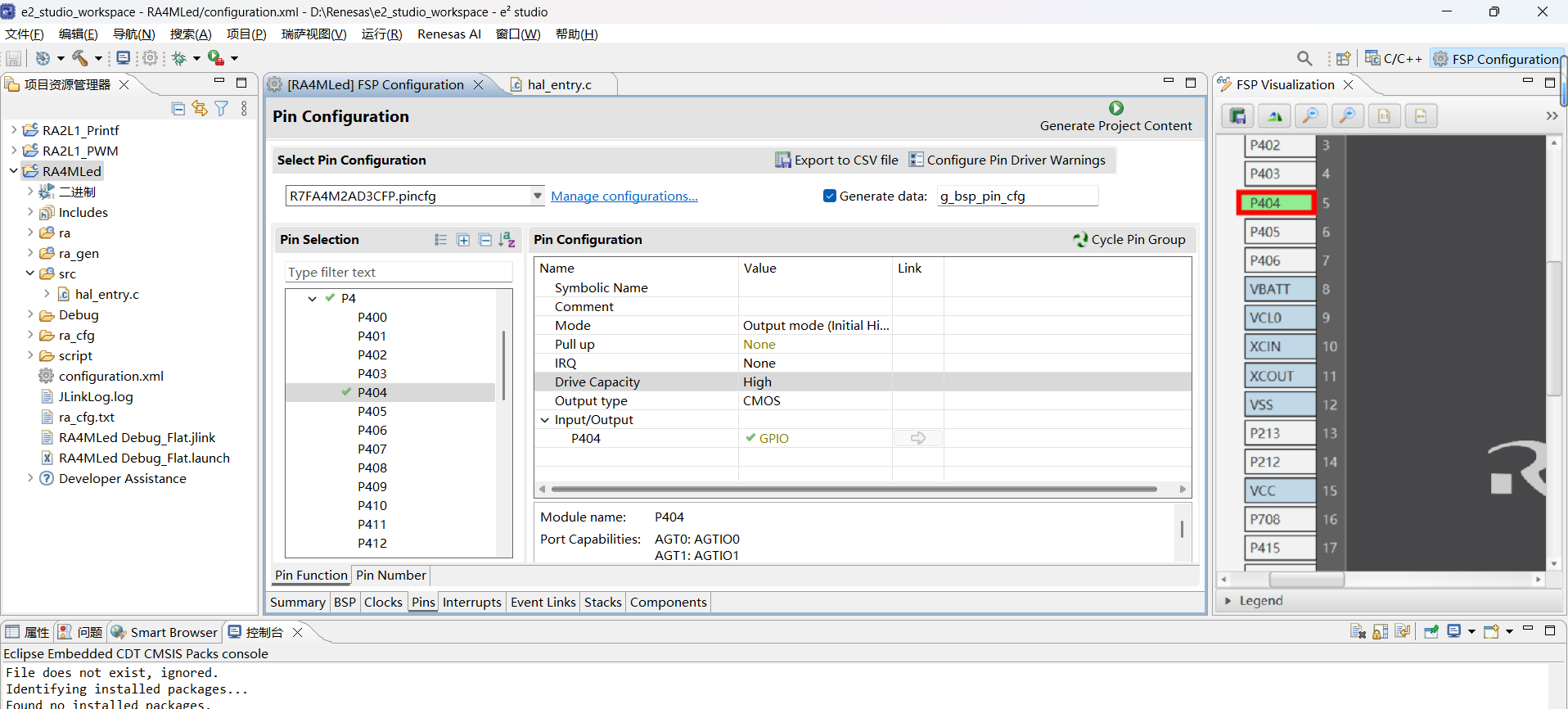Collapse the Input/Output row

(x=545, y=420)
